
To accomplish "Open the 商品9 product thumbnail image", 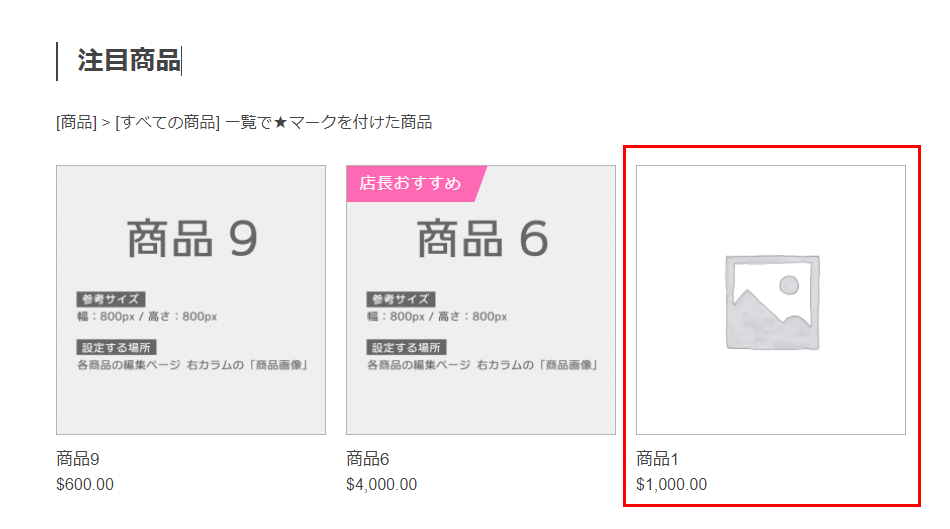I will [x=191, y=300].
